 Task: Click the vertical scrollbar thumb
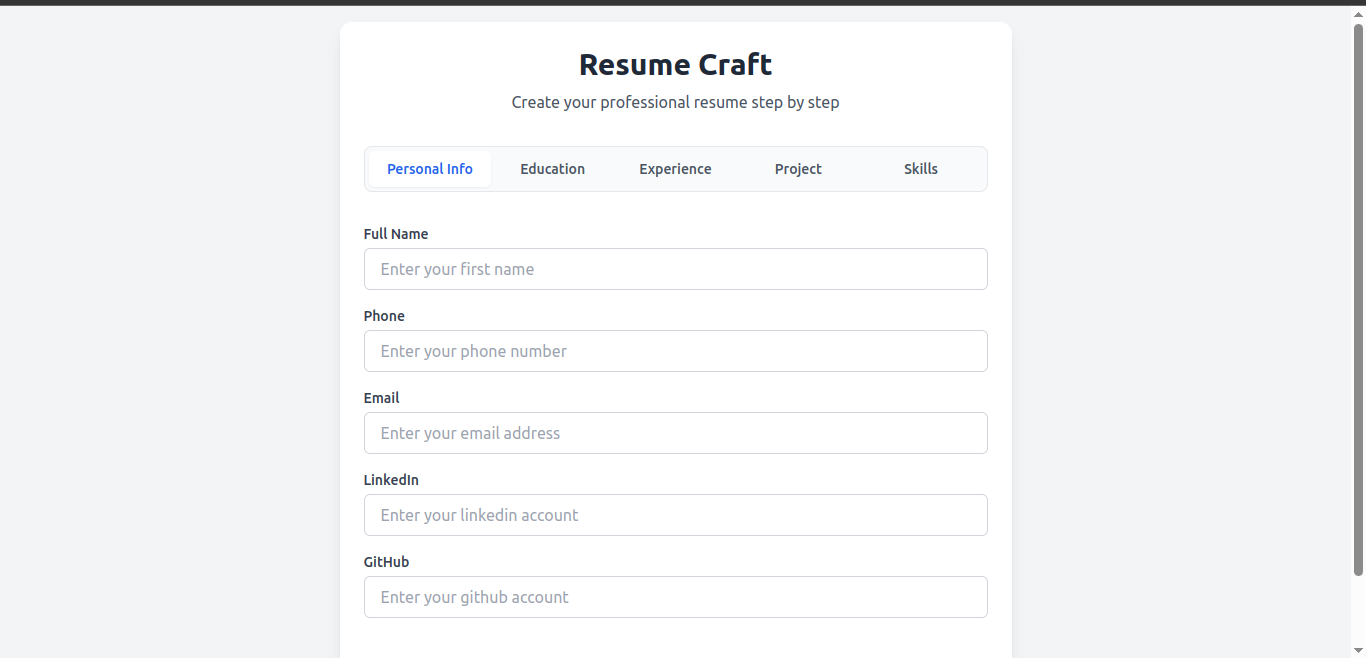(x=1358, y=300)
